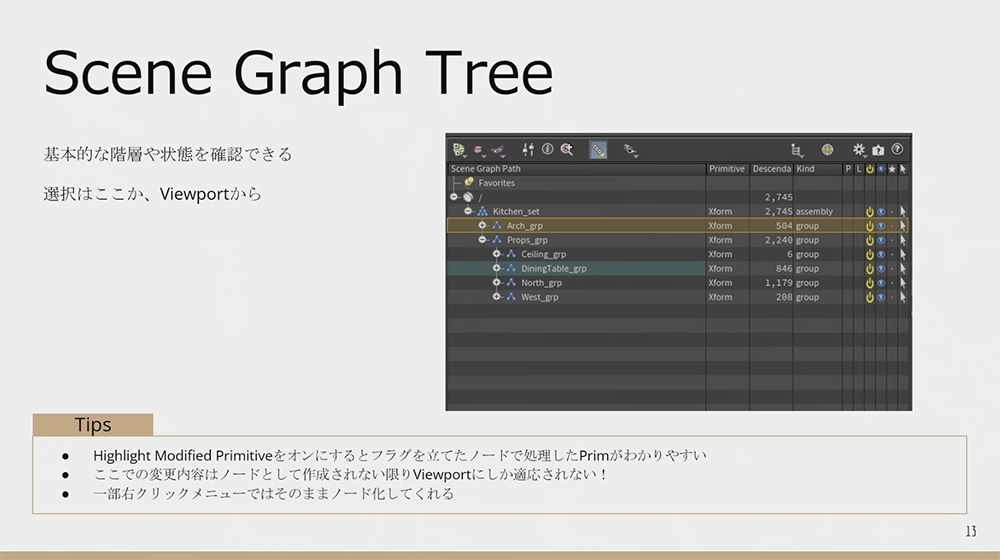Viewport: 1000px width, 560px height.
Task: Expand the DiningTable_grp node
Action: 496,269
